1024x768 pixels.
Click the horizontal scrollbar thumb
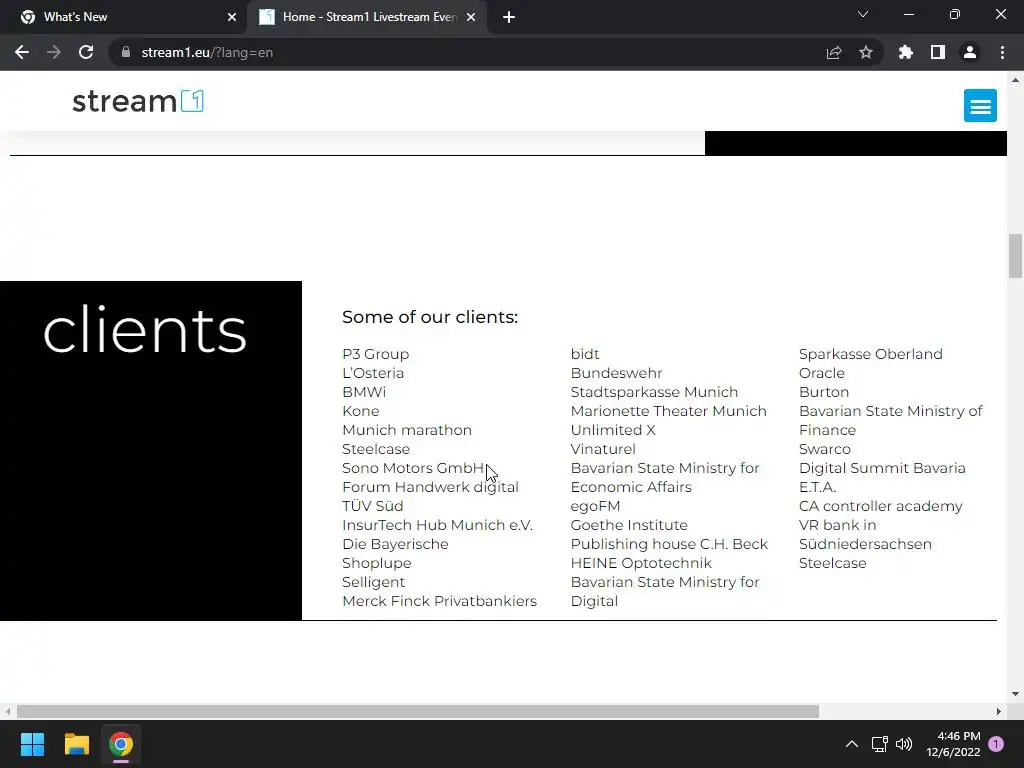(x=417, y=711)
